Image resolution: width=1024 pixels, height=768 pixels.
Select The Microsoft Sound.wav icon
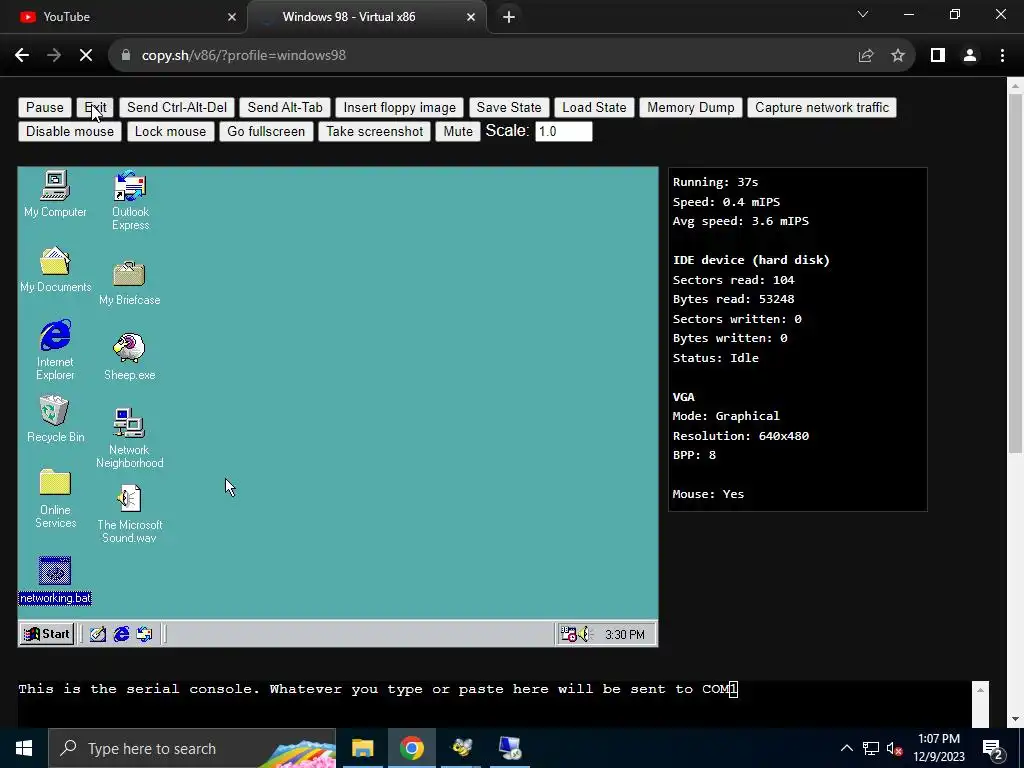click(129, 513)
